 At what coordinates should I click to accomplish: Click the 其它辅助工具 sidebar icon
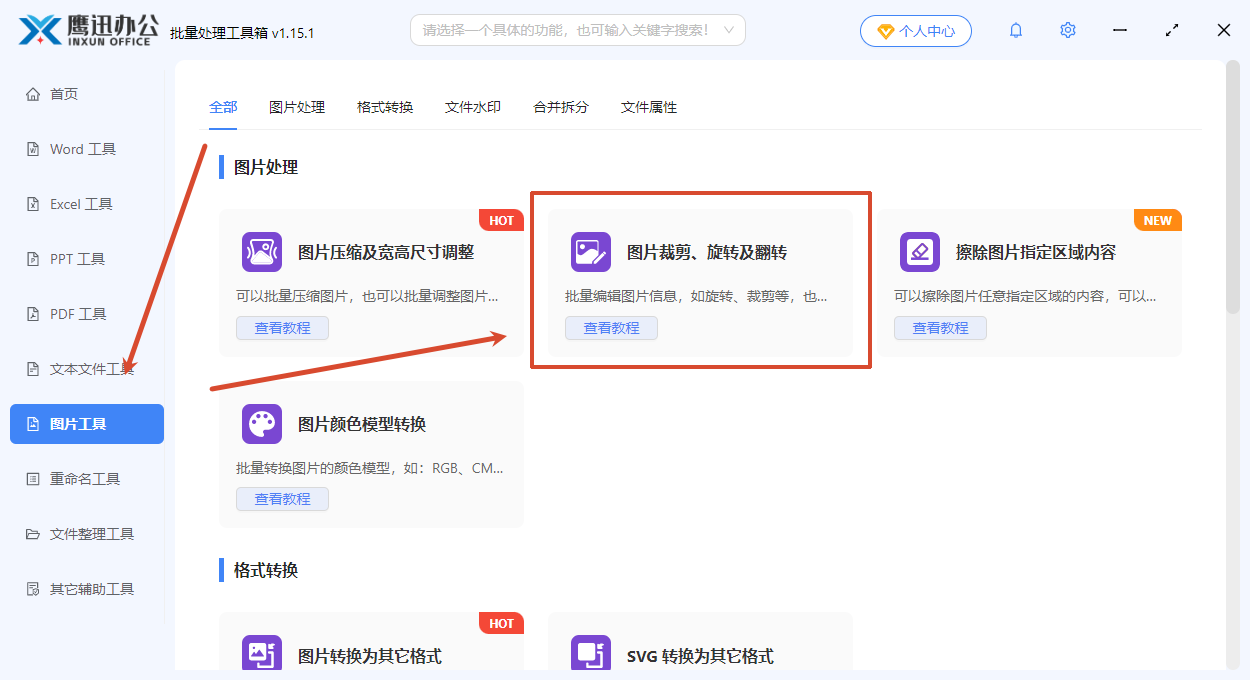click(32, 589)
